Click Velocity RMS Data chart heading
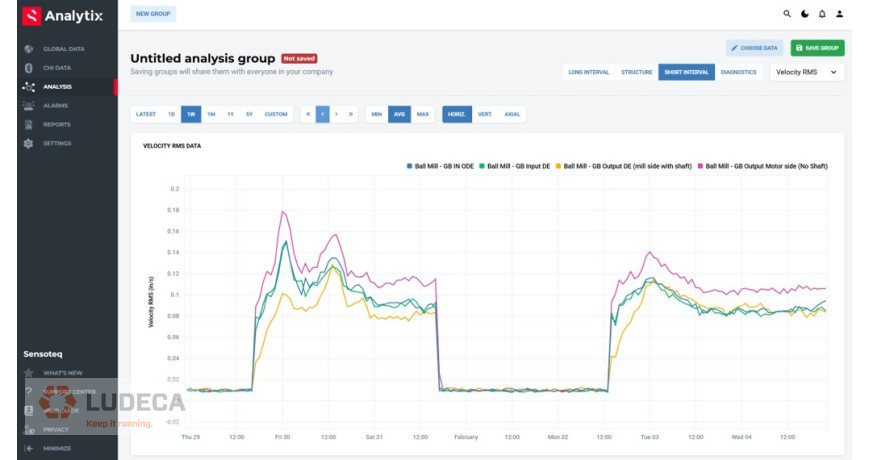This screenshot has height=460, width=870. click(172, 146)
